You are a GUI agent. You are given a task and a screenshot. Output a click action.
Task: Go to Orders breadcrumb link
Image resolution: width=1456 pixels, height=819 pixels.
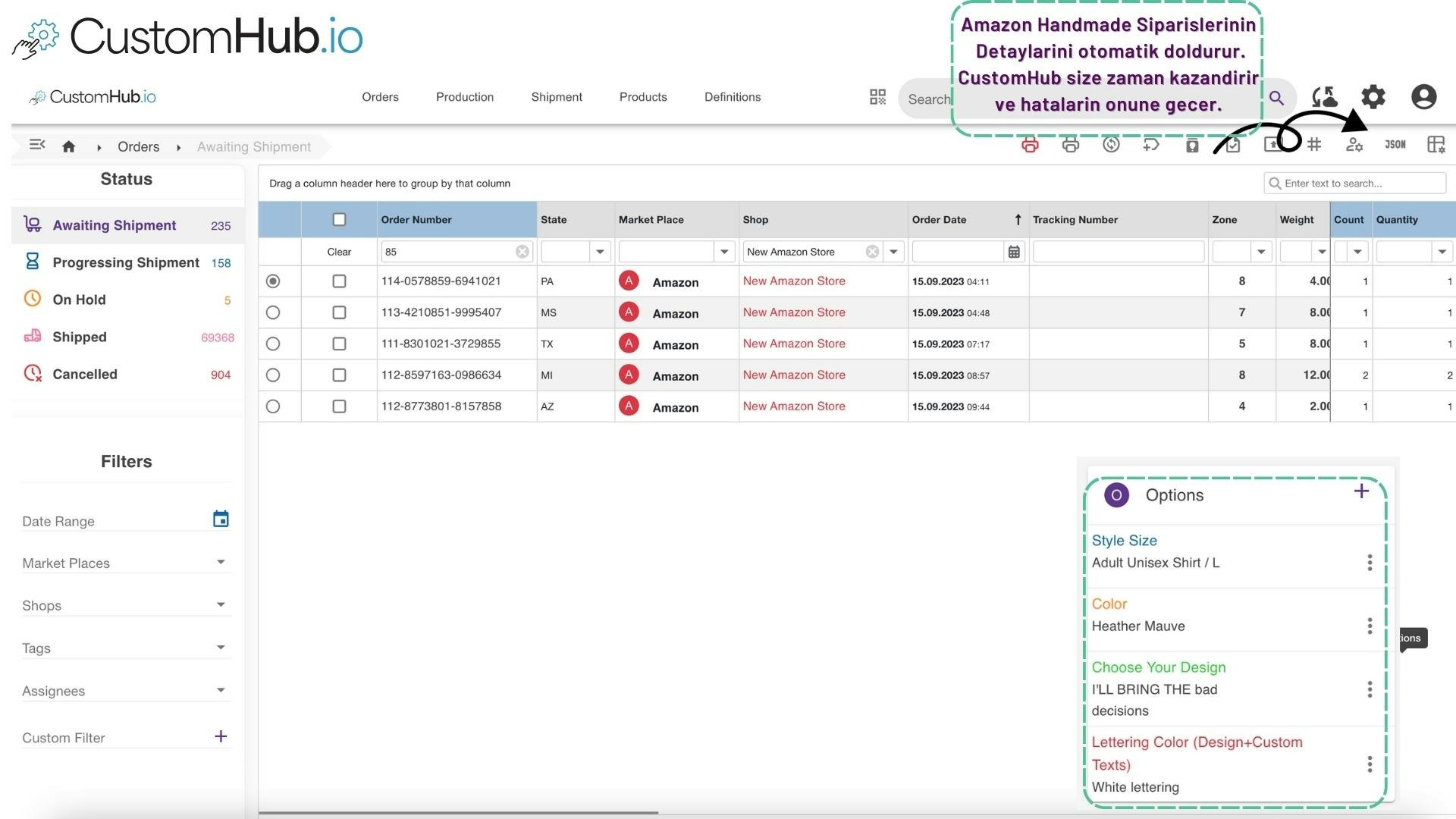pyautogui.click(x=138, y=146)
